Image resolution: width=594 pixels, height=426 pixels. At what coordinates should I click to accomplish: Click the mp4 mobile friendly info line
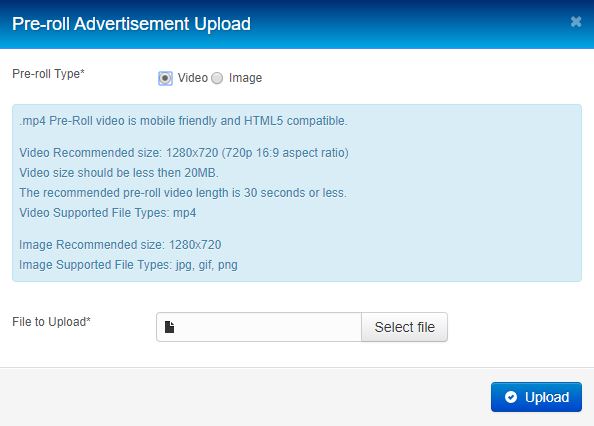tap(183, 121)
